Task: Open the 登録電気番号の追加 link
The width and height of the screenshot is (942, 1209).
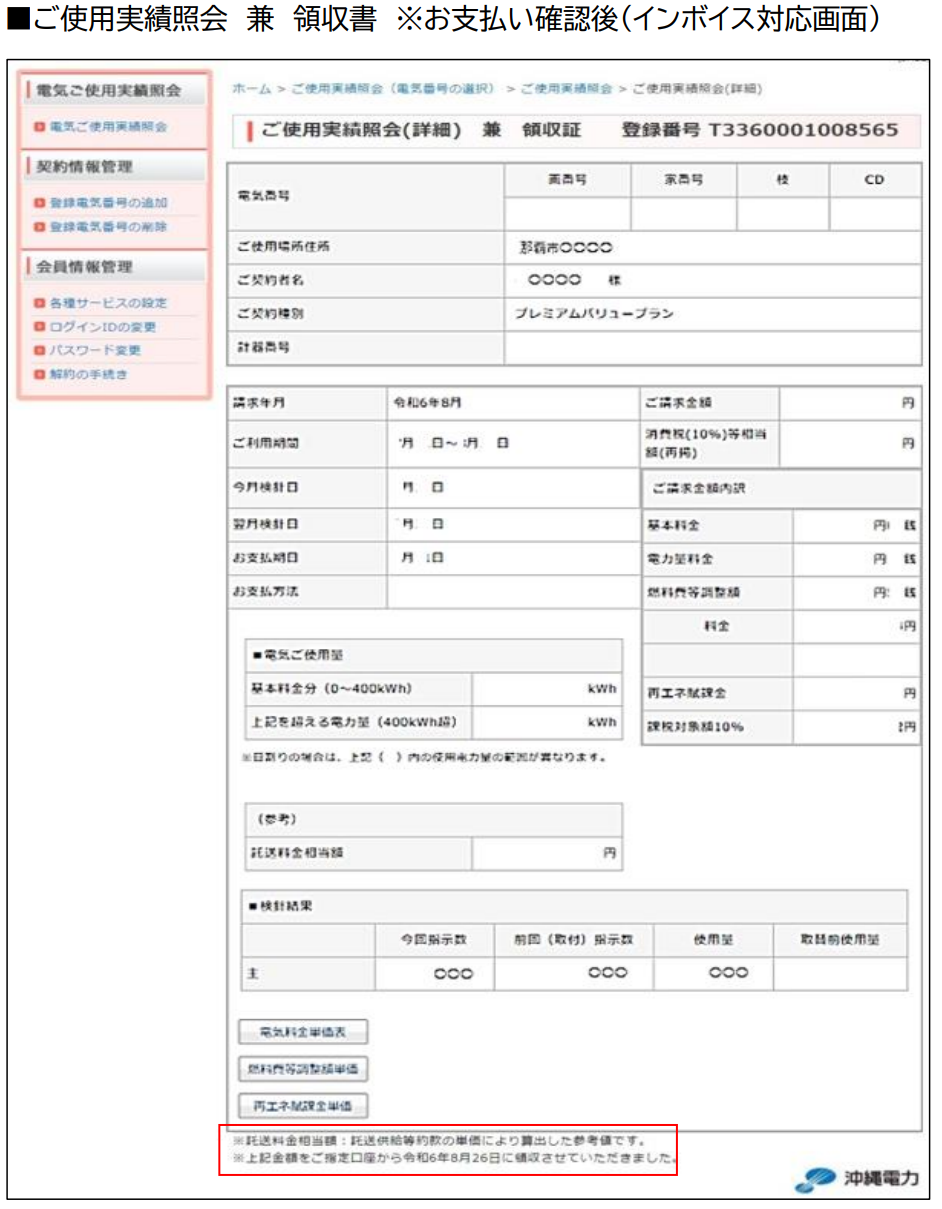Action: (108, 203)
